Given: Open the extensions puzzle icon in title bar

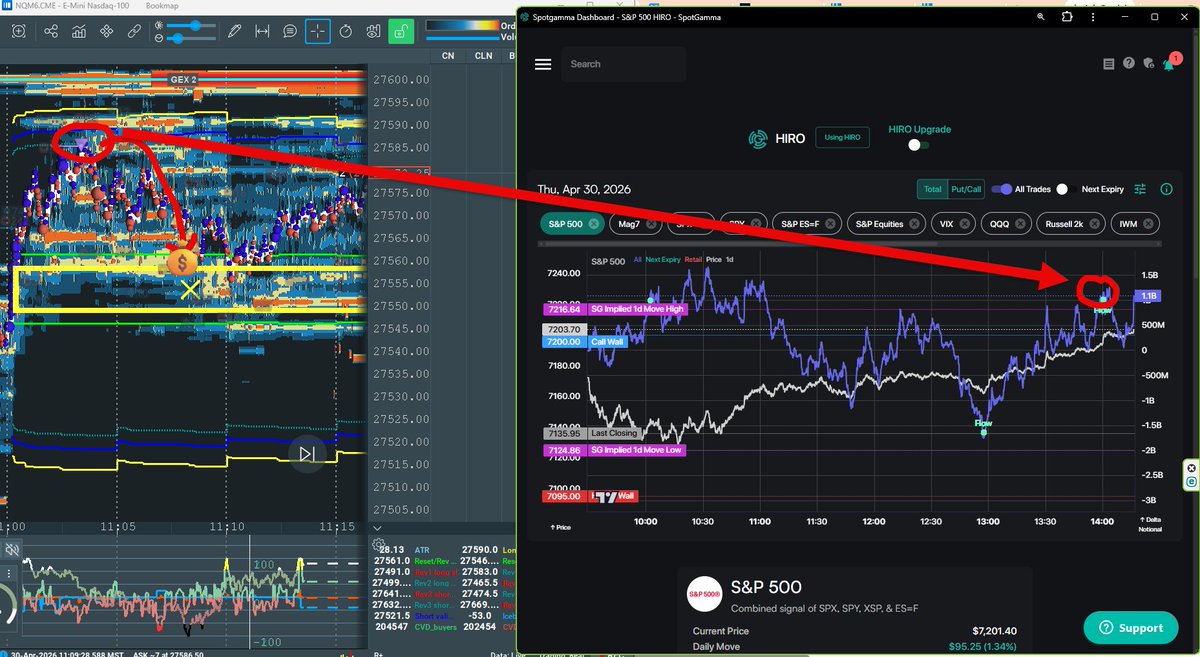Looking at the screenshot, I should coord(1066,17).
